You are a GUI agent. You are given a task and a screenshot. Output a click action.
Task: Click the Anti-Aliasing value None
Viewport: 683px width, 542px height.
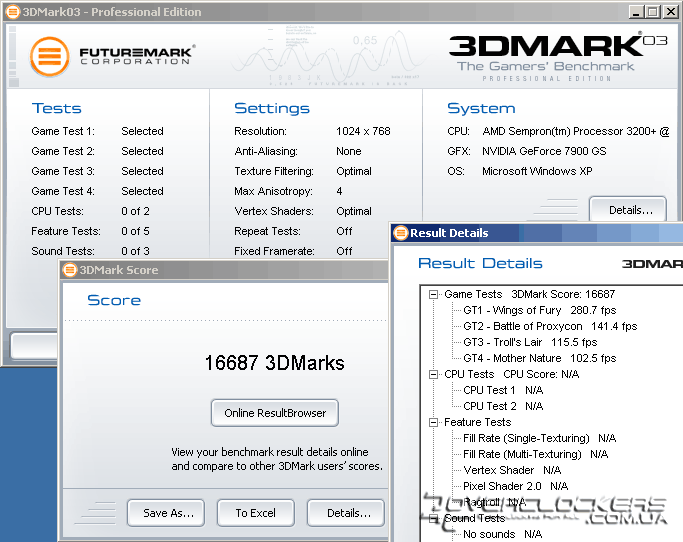348,151
